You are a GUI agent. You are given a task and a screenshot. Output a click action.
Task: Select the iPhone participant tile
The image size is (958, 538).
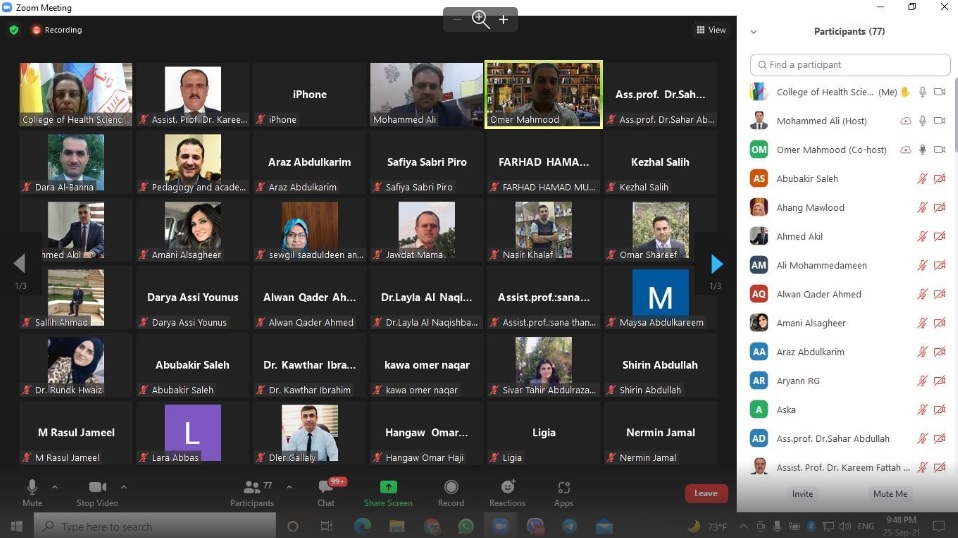tap(309, 94)
